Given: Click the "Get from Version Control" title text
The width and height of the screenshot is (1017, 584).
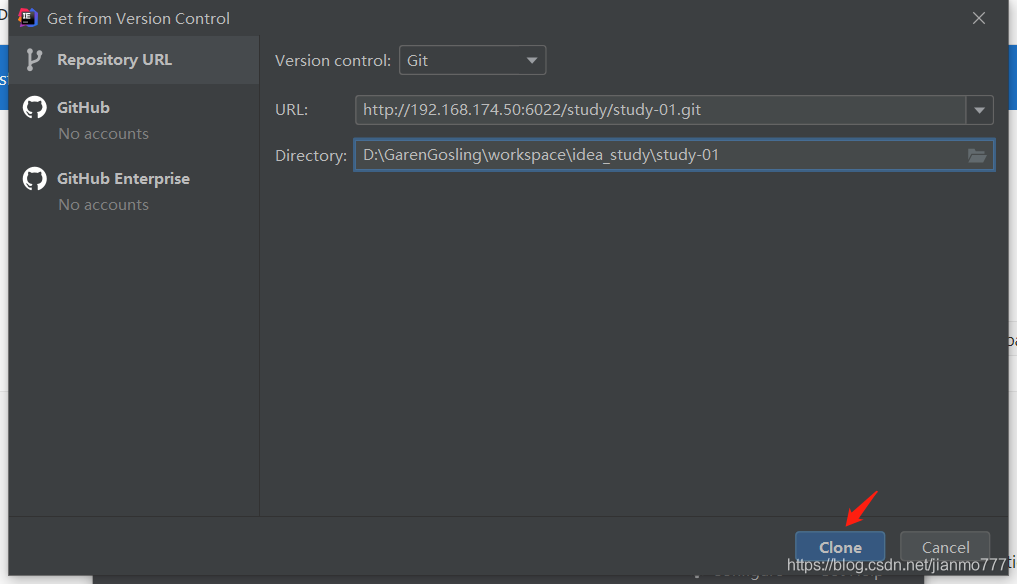Looking at the screenshot, I should 138,18.
